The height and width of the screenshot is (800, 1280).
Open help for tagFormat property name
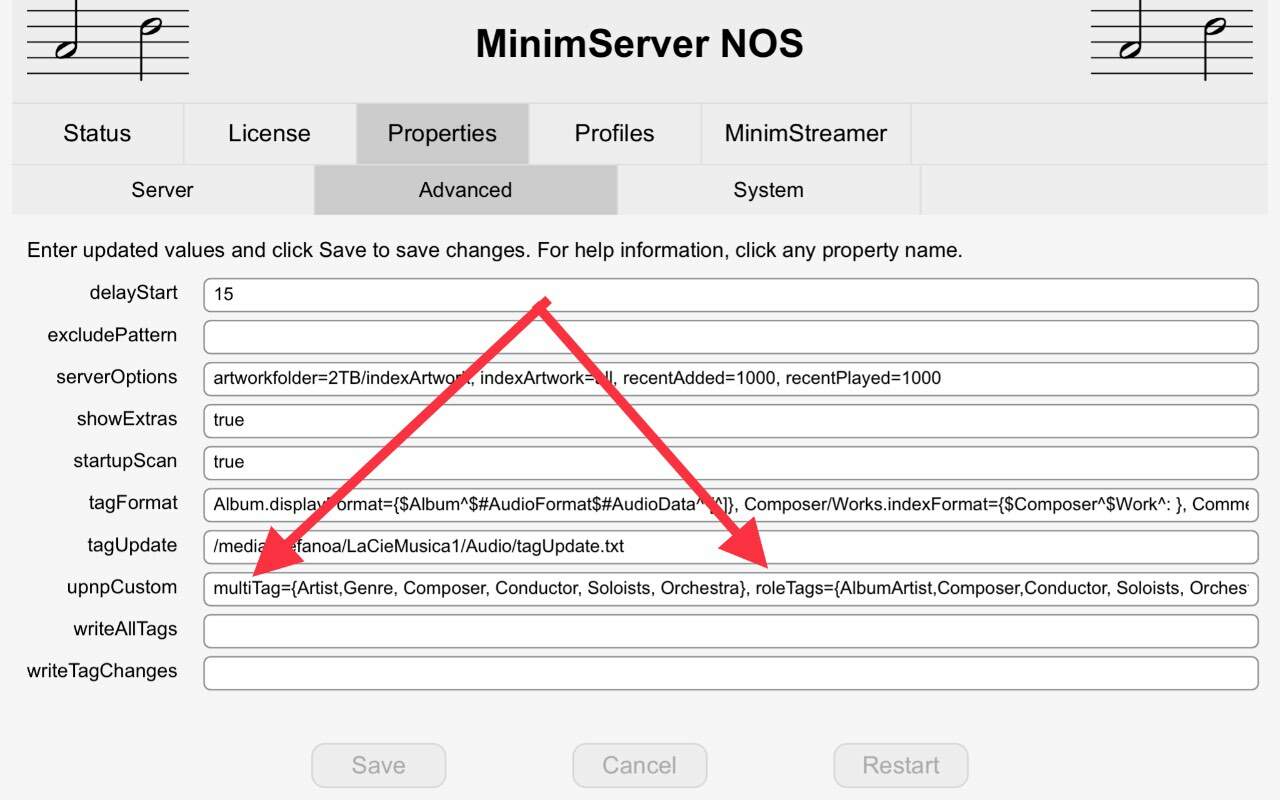(x=133, y=503)
